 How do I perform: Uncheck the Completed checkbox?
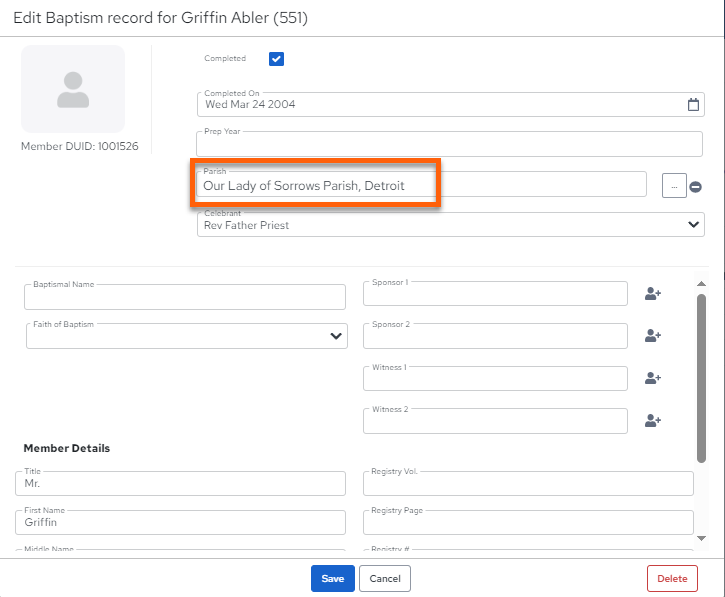click(x=276, y=59)
